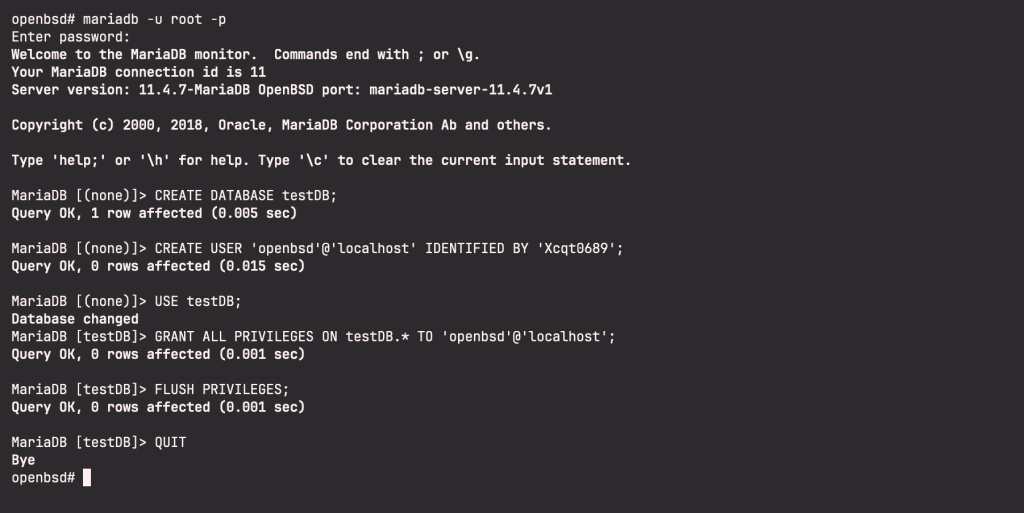
Task: Click the 'Type help;' instructions line
Action: (321, 160)
